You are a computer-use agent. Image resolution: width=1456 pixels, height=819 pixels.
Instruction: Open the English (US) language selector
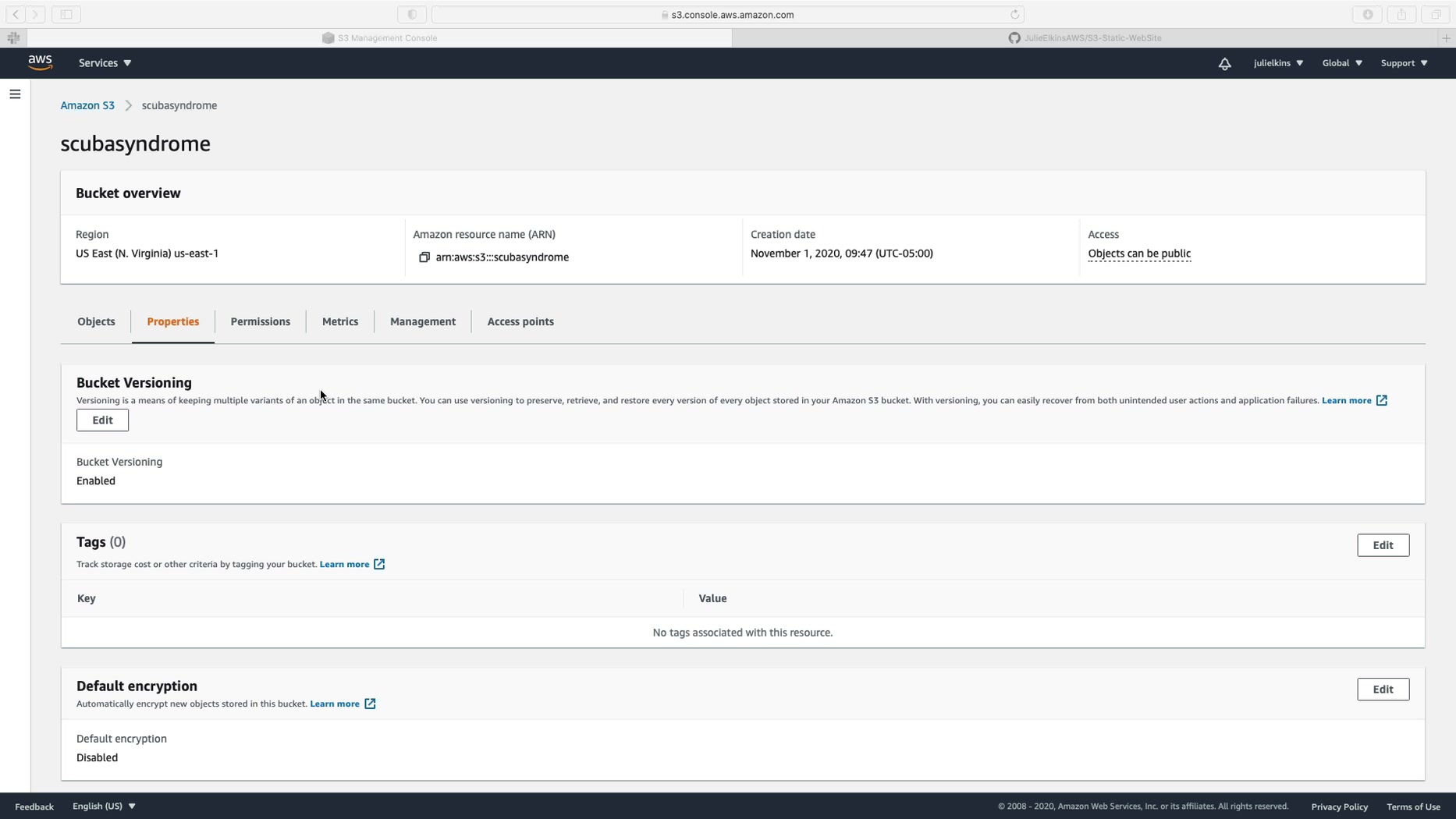[104, 806]
